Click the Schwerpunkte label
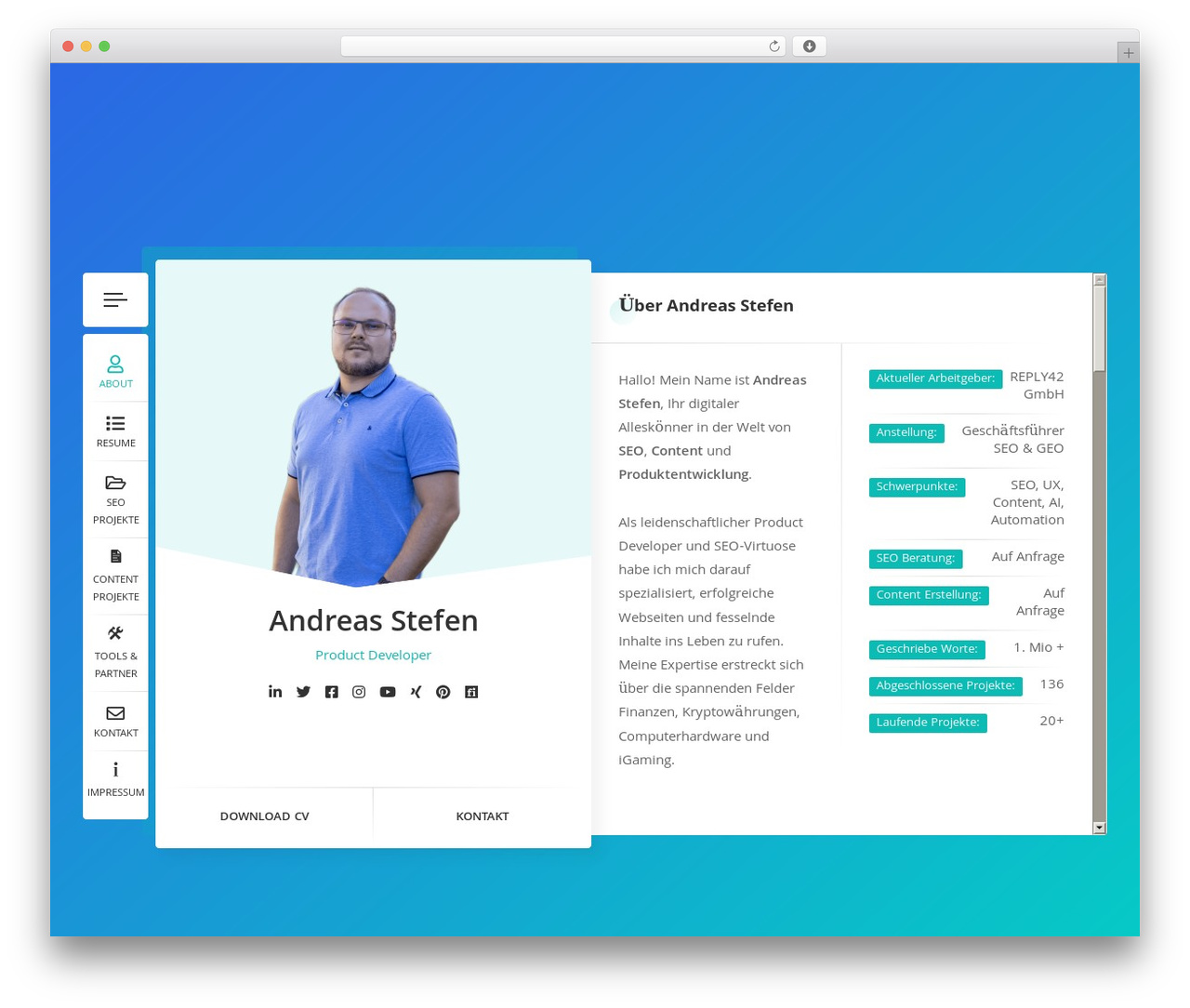This screenshot has width=1190, height=1008. pos(917,486)
